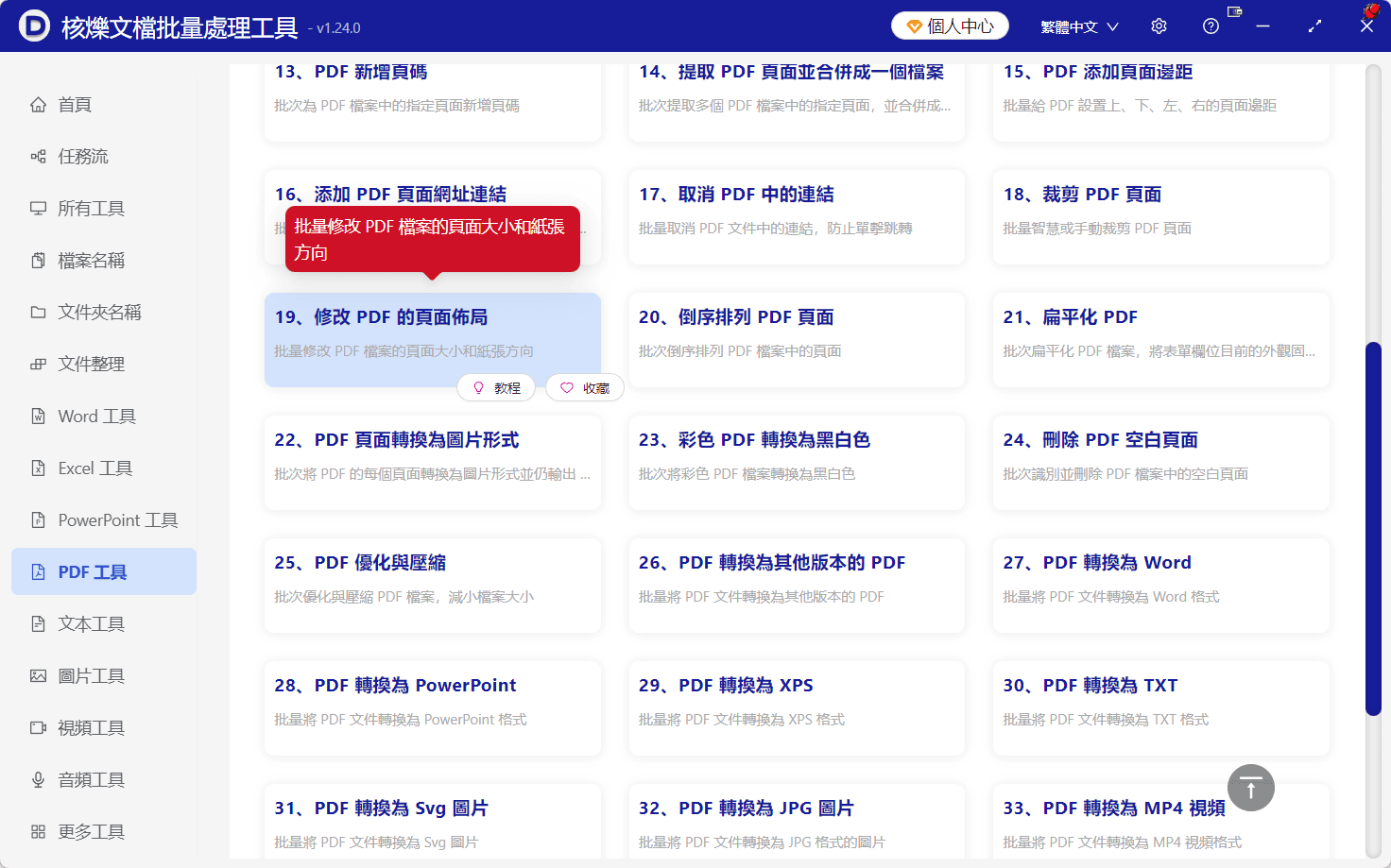Click the app logo in the title bar
This screenshot has width=1391, height=868.
(34, 26)
